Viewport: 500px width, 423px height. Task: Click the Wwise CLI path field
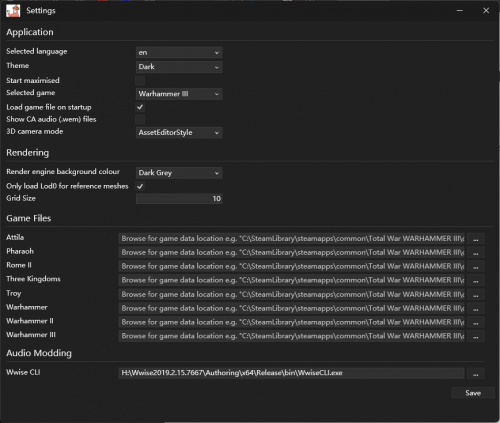click(x=291, y=373)
